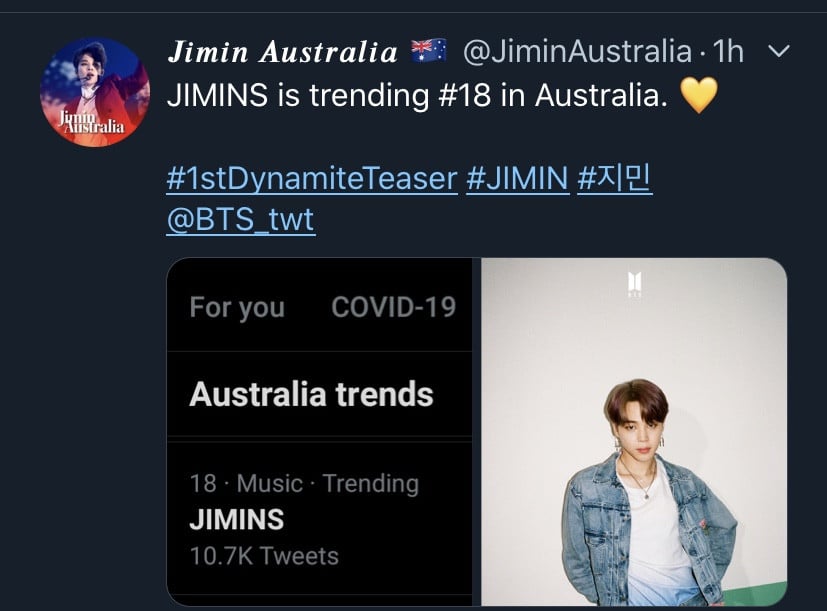827x611 pixels.
Task: Open the tweet options chevron dropdown
Action: pos(778,51)
